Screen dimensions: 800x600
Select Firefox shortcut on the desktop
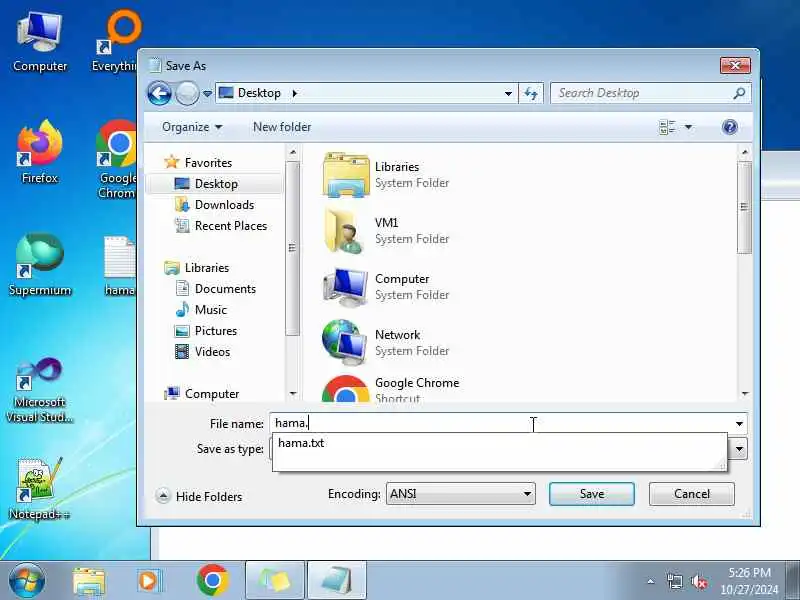point(40,152)
